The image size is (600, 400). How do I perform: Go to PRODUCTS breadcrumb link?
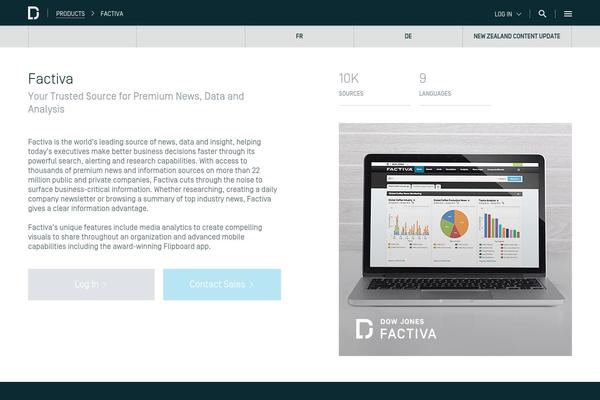(x=70, y=14)
